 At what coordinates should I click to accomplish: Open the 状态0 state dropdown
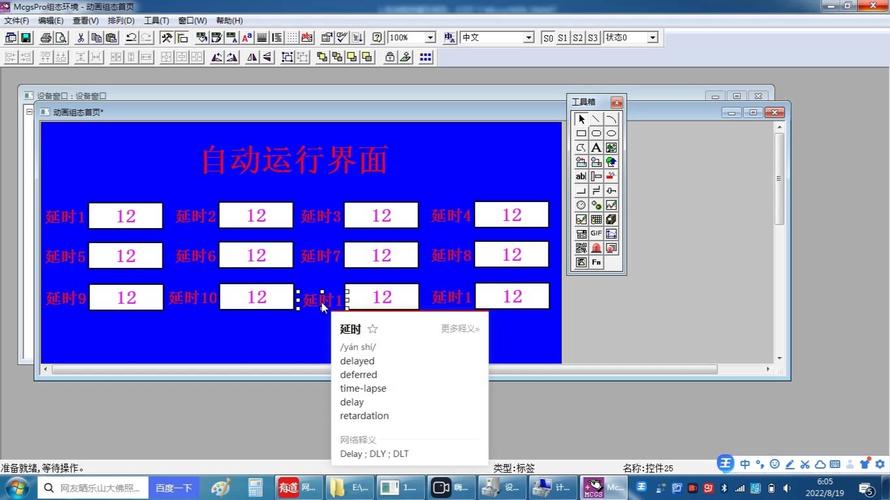652,38
